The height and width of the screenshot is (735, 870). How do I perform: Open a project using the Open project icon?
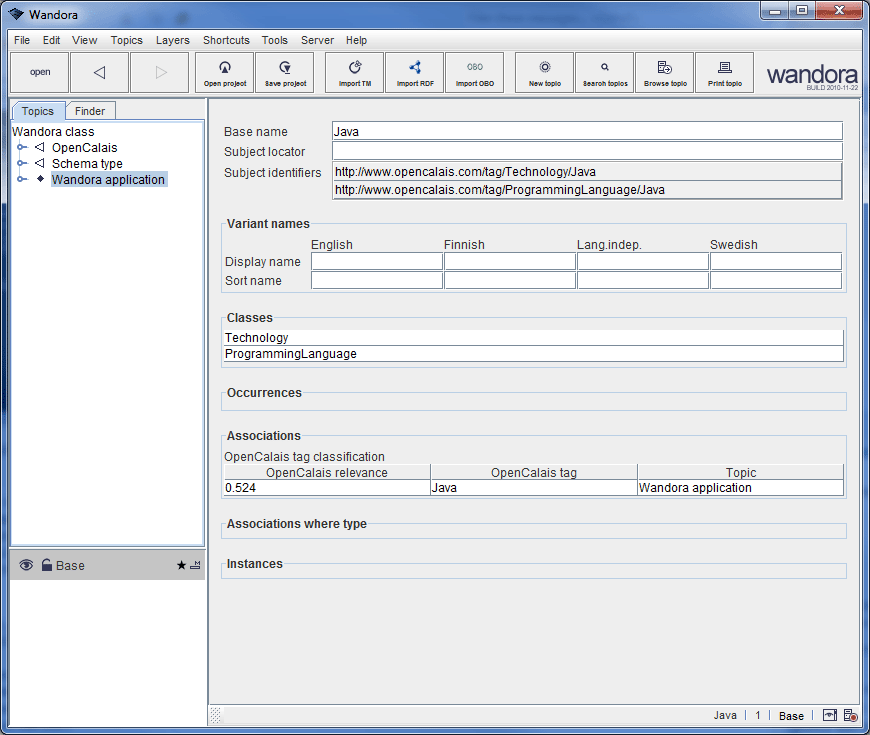tap(224, 72)
